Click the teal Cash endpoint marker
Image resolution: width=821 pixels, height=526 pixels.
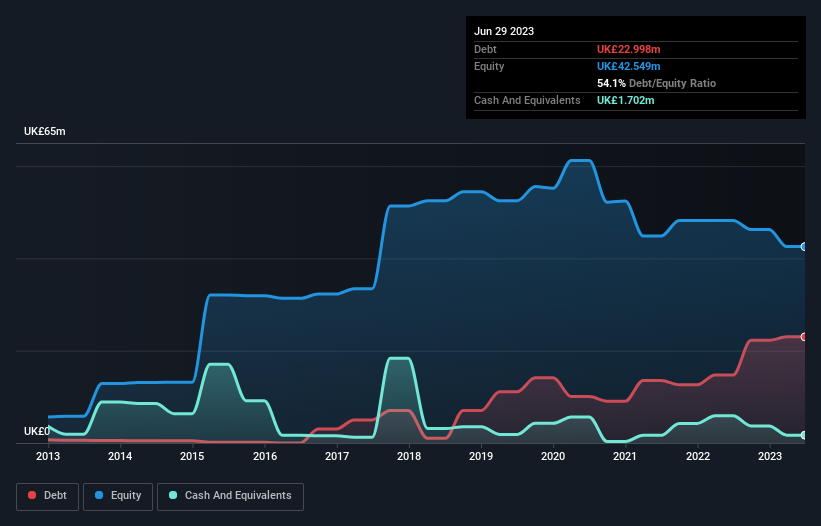pyautogui.click(x=804, y=435)
